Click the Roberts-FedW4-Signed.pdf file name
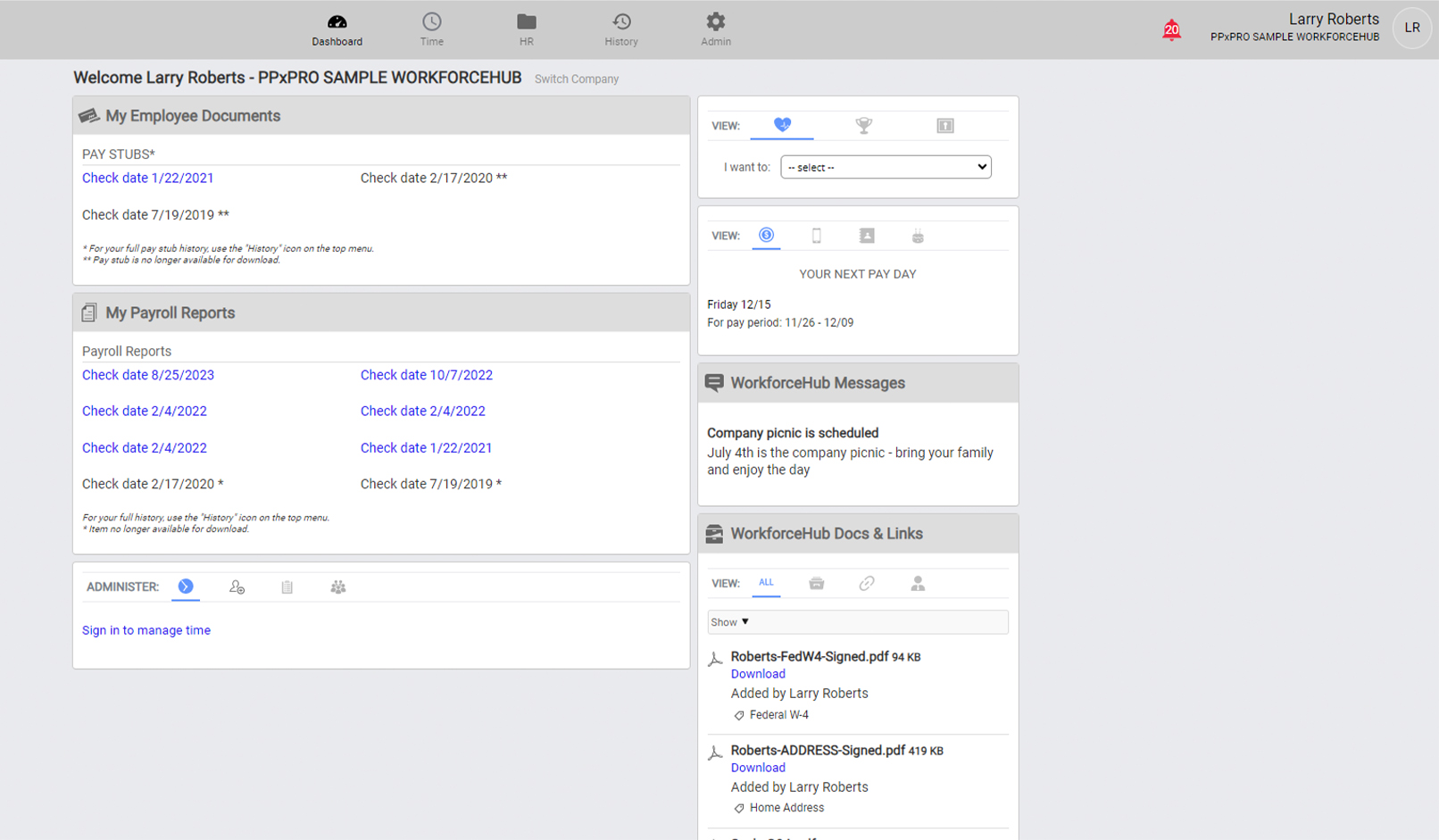 coord(810,656)
